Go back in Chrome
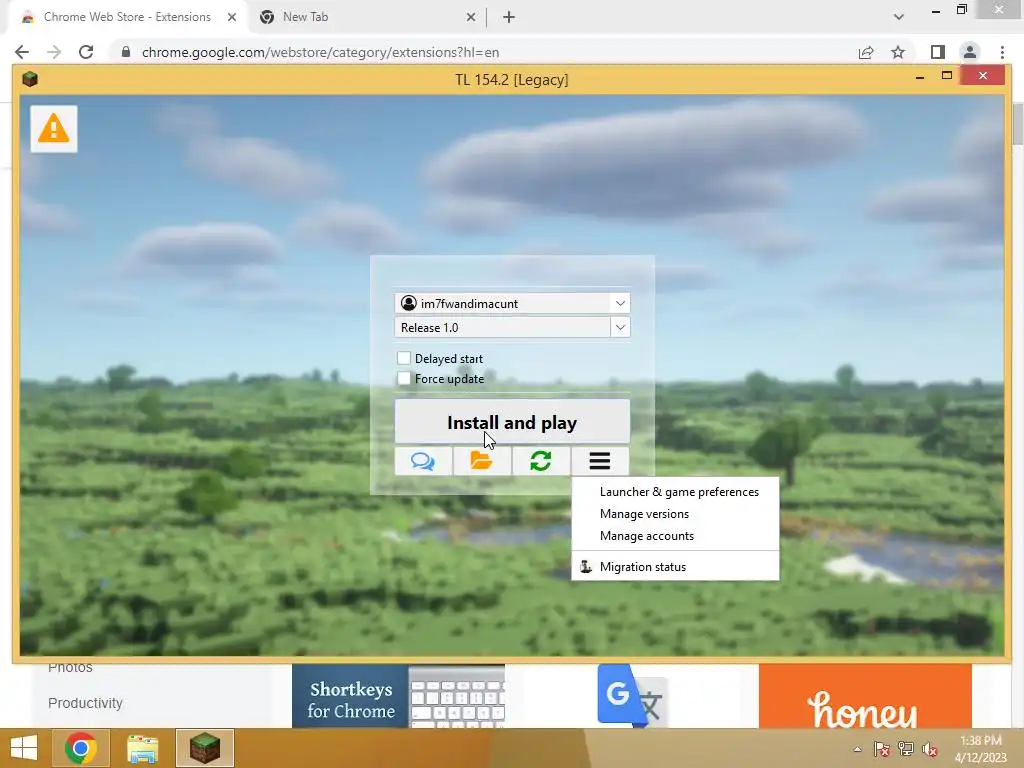 coord(22,52)
